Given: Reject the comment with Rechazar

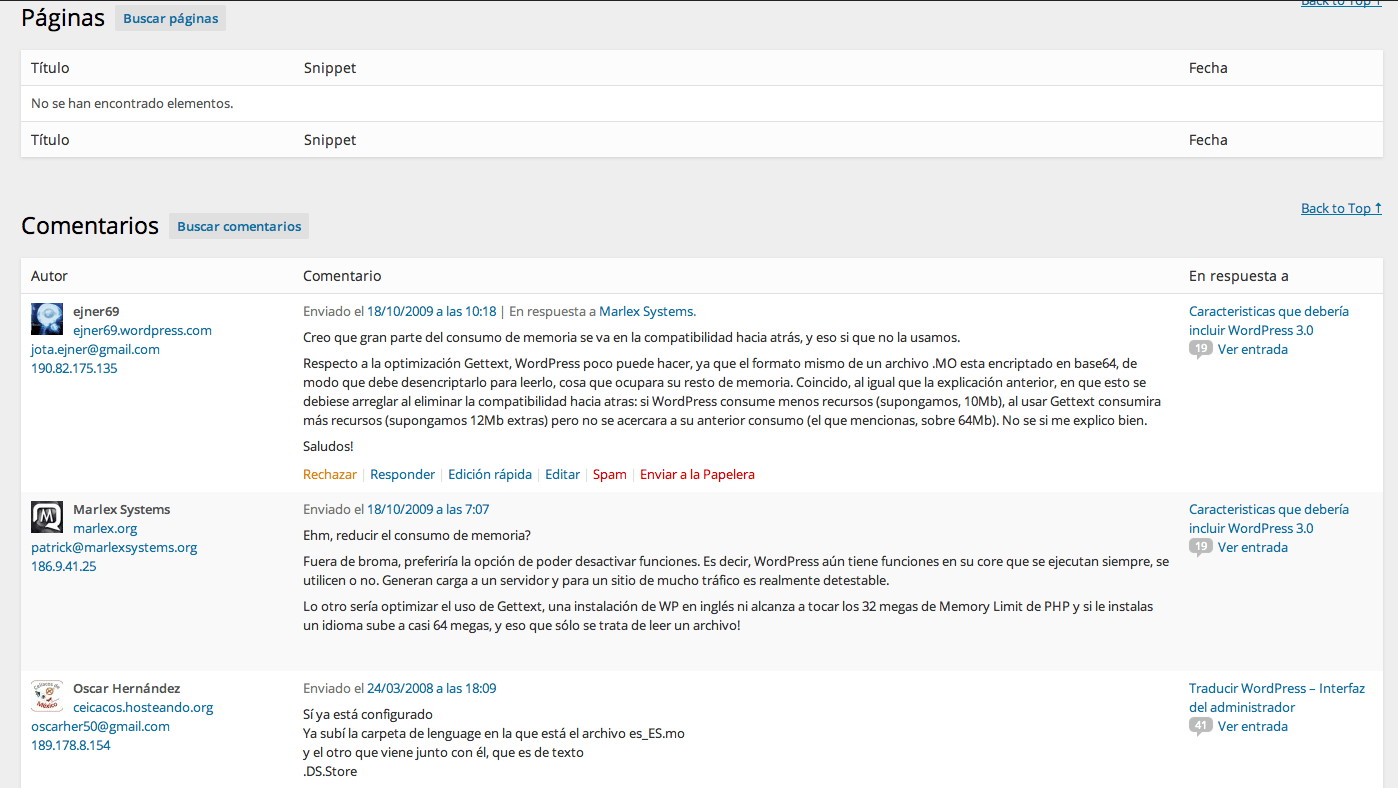Looking at the screenshot, I should [329, 474].
